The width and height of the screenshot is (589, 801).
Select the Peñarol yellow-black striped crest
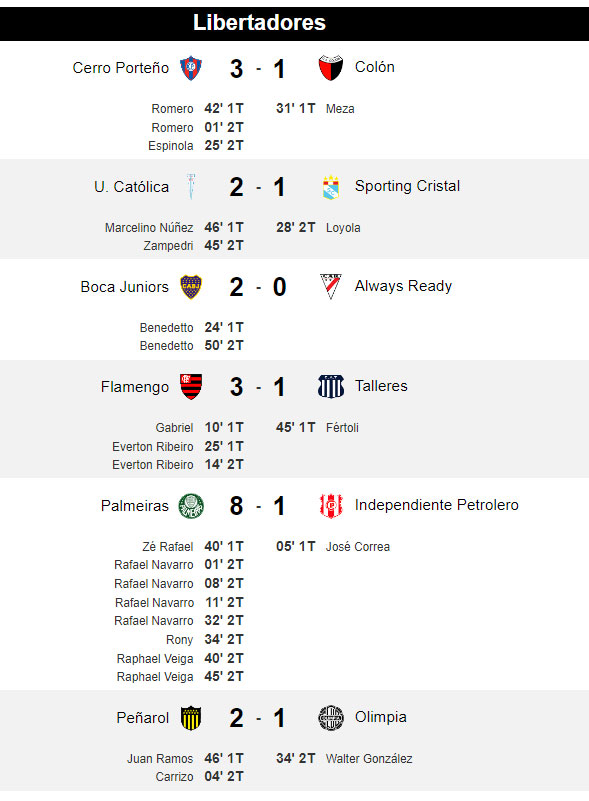tap(191, 718)
